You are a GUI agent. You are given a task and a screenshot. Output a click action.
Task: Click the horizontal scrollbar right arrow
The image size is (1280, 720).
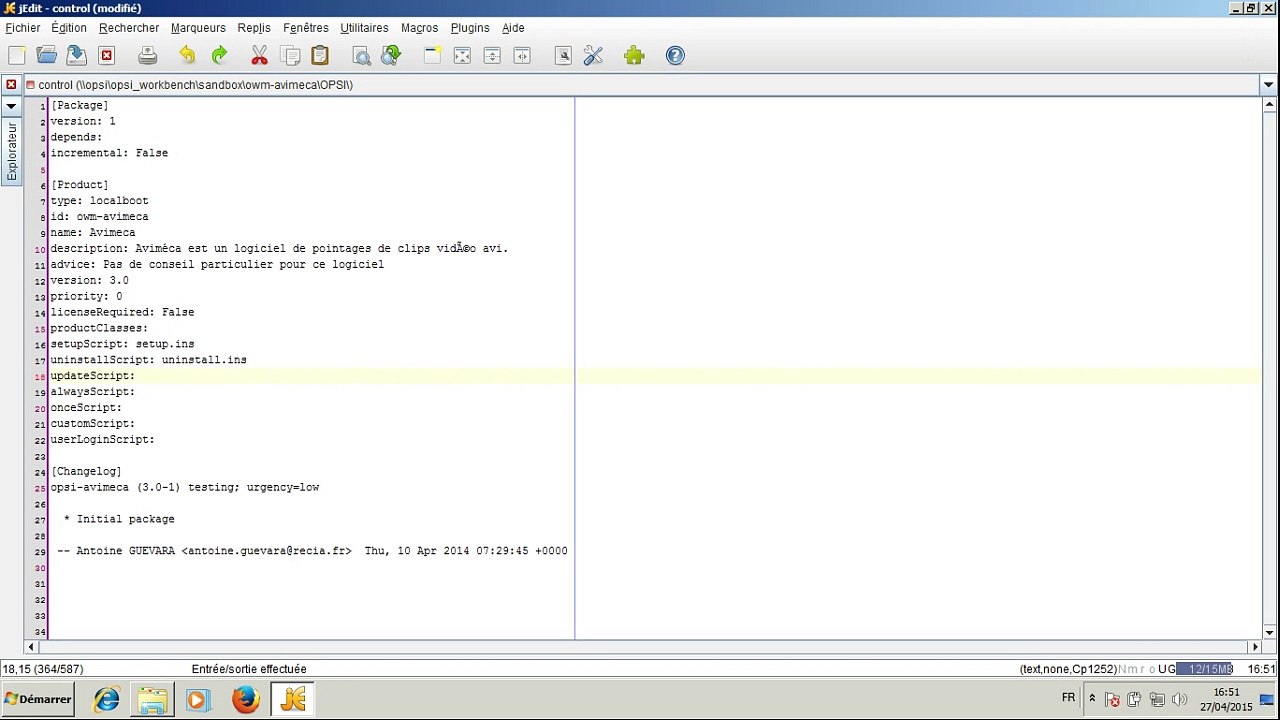(1255, 647)
